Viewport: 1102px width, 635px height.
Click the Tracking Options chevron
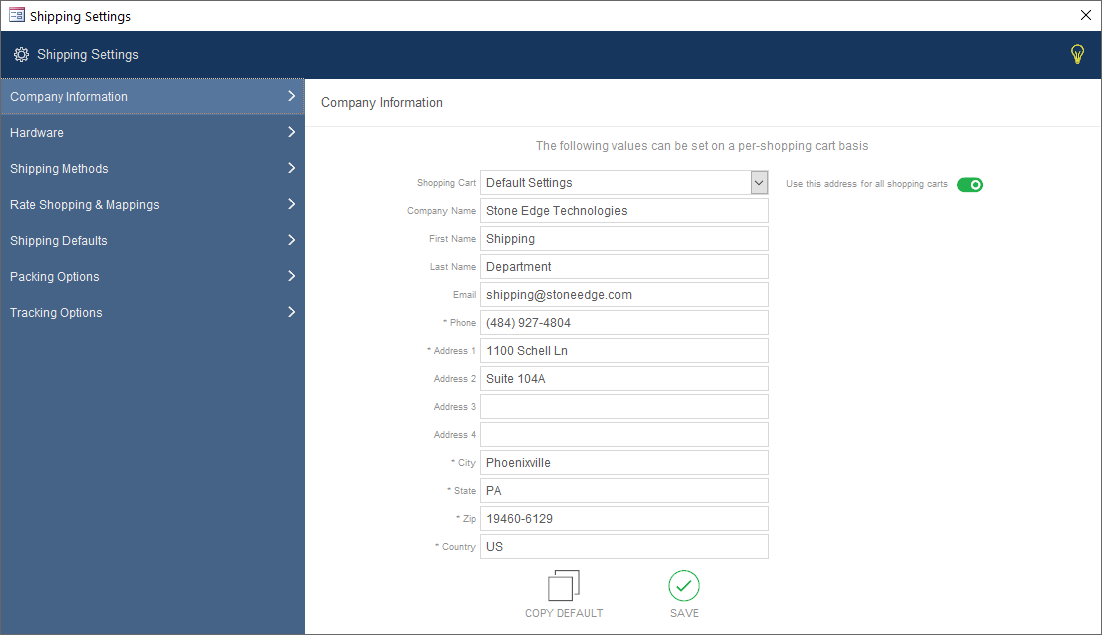(291, 312)
